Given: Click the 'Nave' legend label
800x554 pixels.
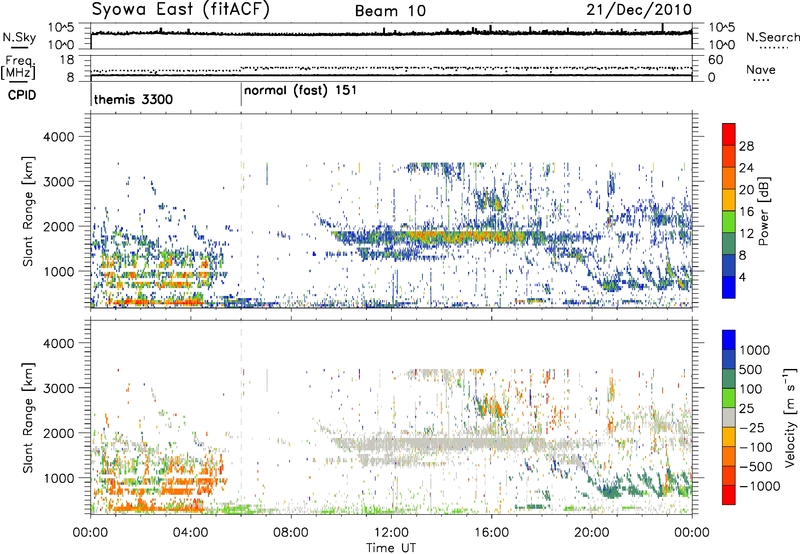Looking at the screenshot, I should 760,69.
